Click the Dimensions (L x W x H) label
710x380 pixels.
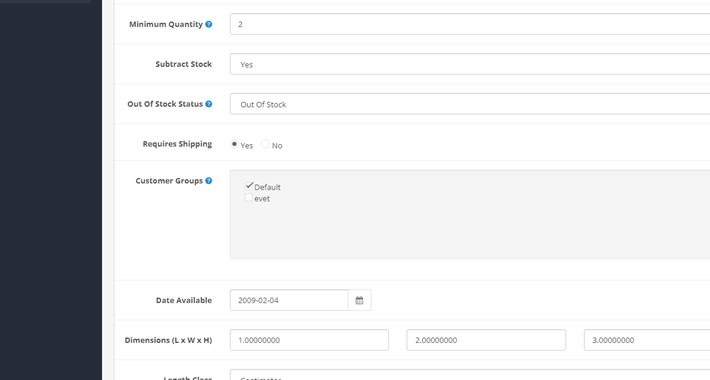168,340
